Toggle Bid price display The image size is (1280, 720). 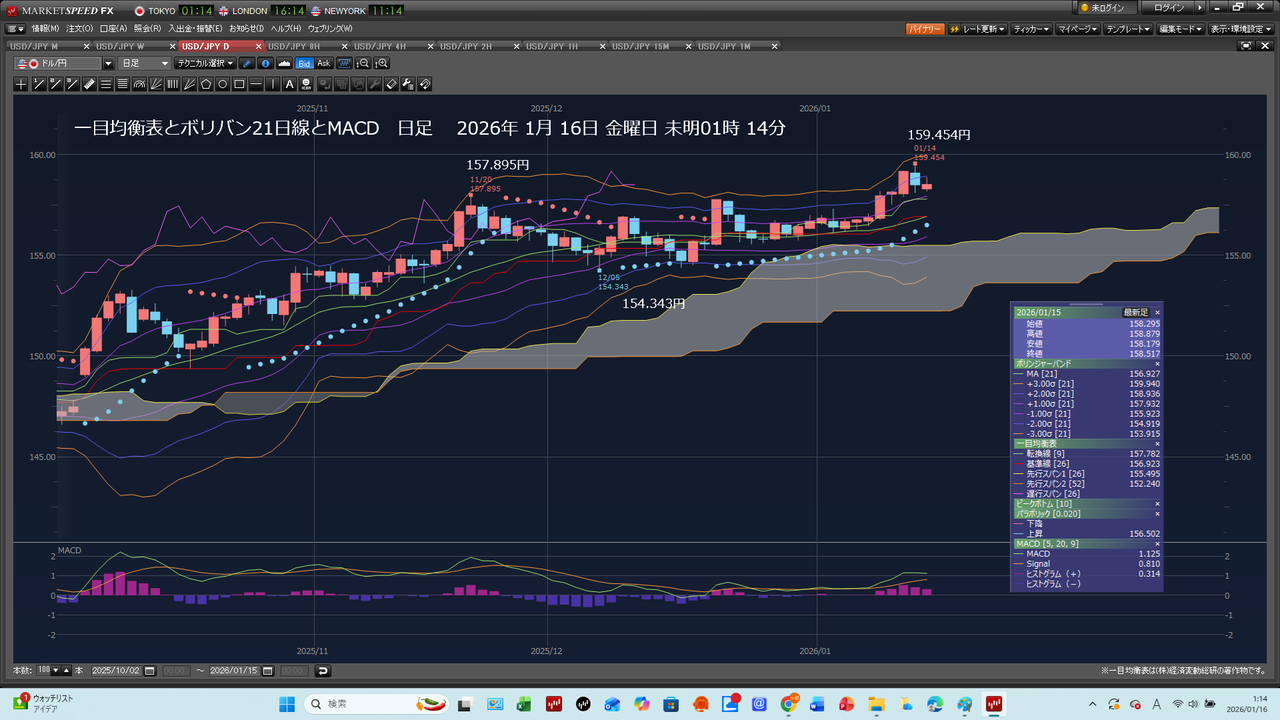coord(304,63)
